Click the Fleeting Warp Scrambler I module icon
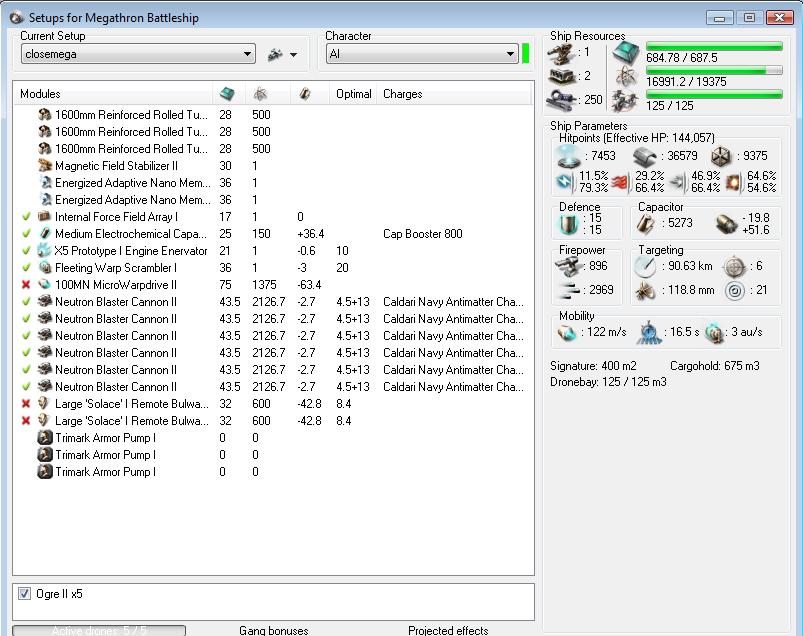 point(45,268)
